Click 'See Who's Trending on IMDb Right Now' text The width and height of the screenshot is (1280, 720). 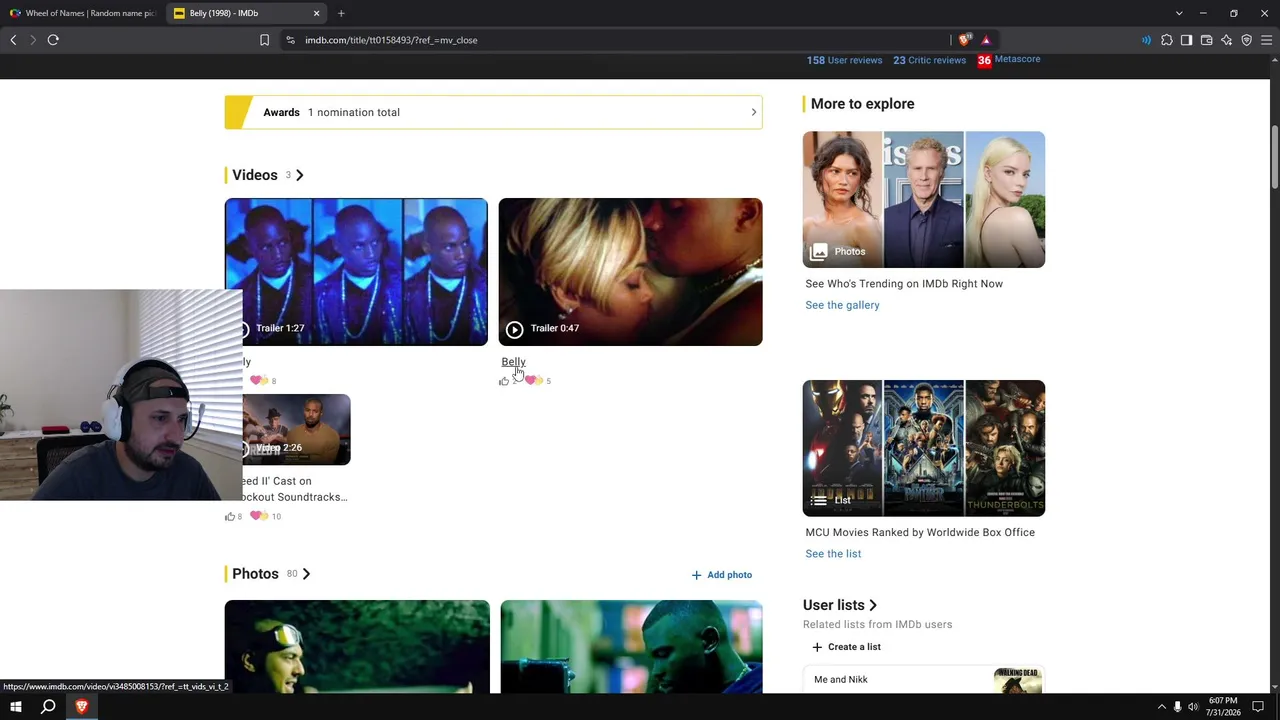pyautogui.click(x=904, y=284)
